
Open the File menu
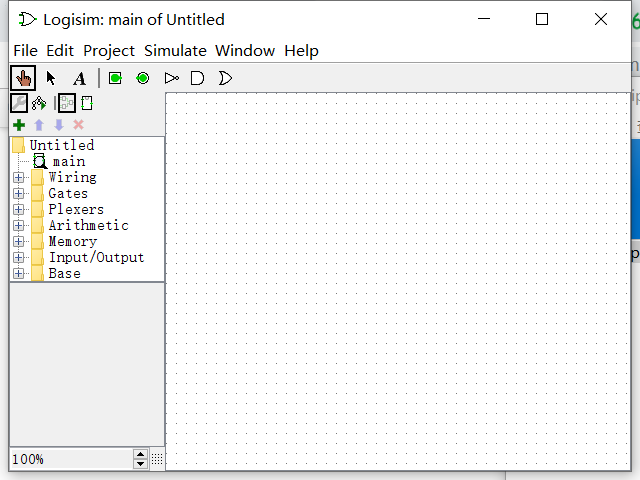(25, 51)
